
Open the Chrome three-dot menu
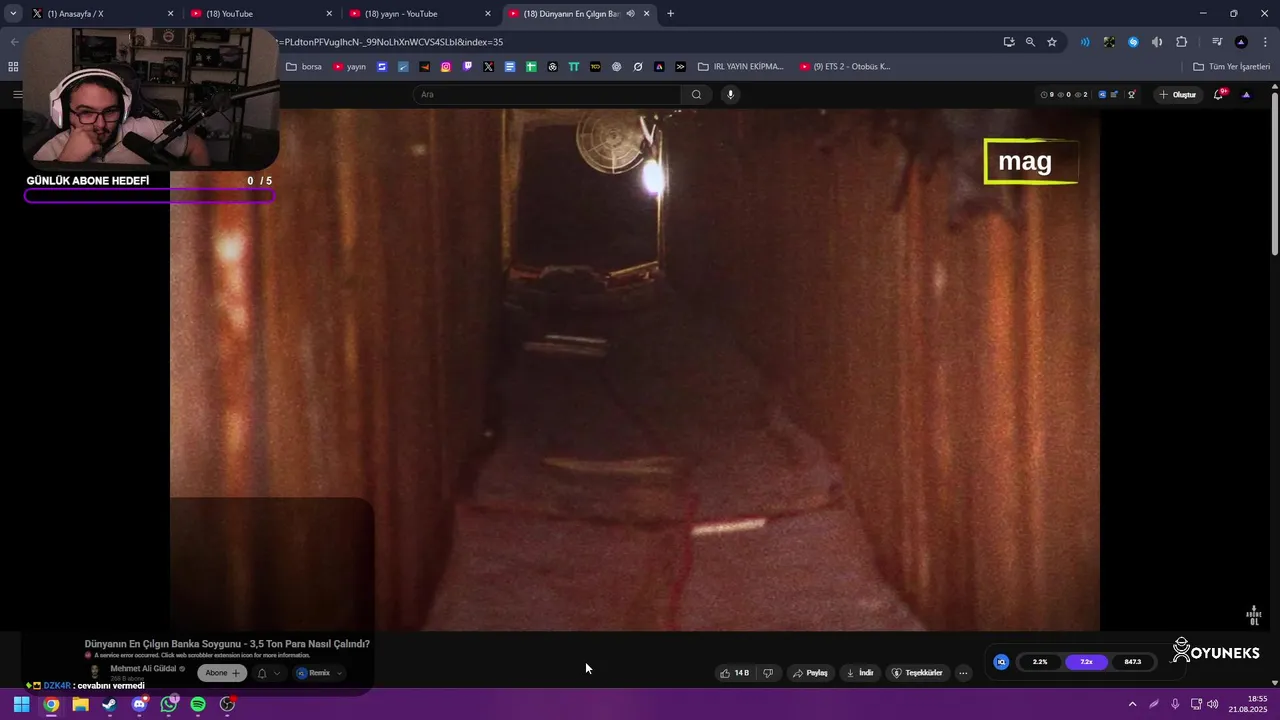[1265, 42]
